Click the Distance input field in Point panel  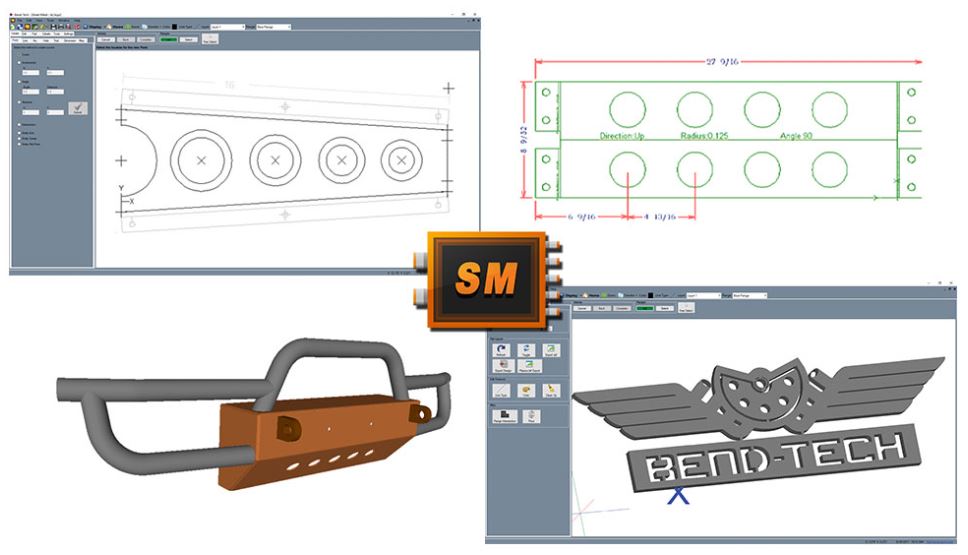(56, 91)
